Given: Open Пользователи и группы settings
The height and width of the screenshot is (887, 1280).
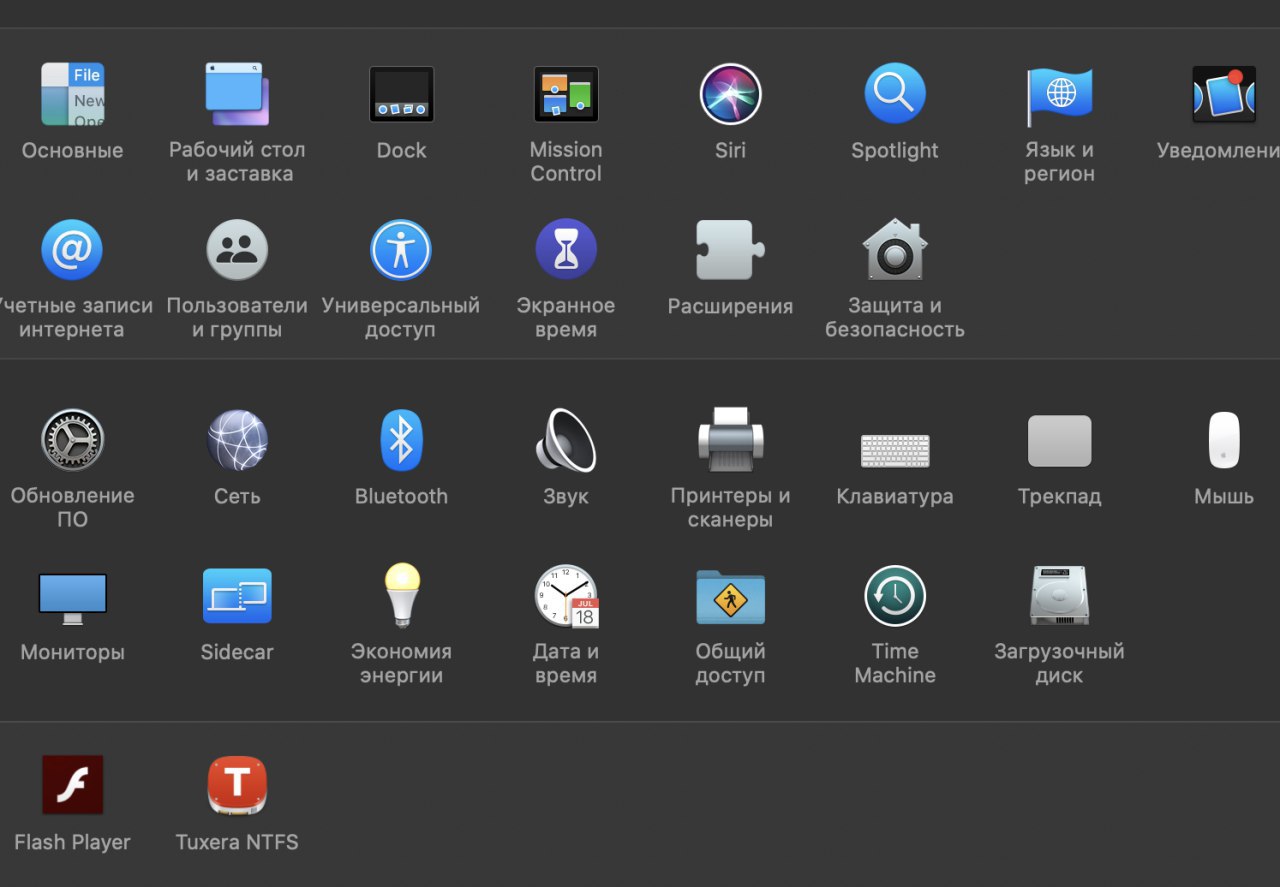Looking at the screenshot, I should click(x=237, y=250).
